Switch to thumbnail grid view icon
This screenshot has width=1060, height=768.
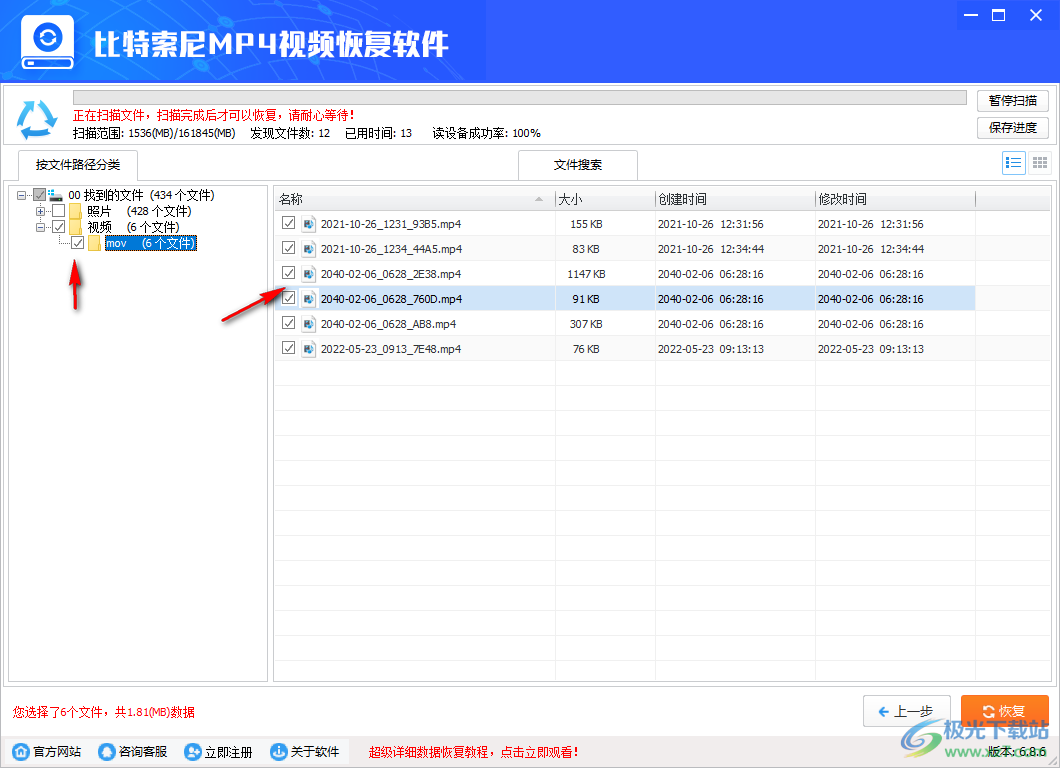coord(1040,163)
